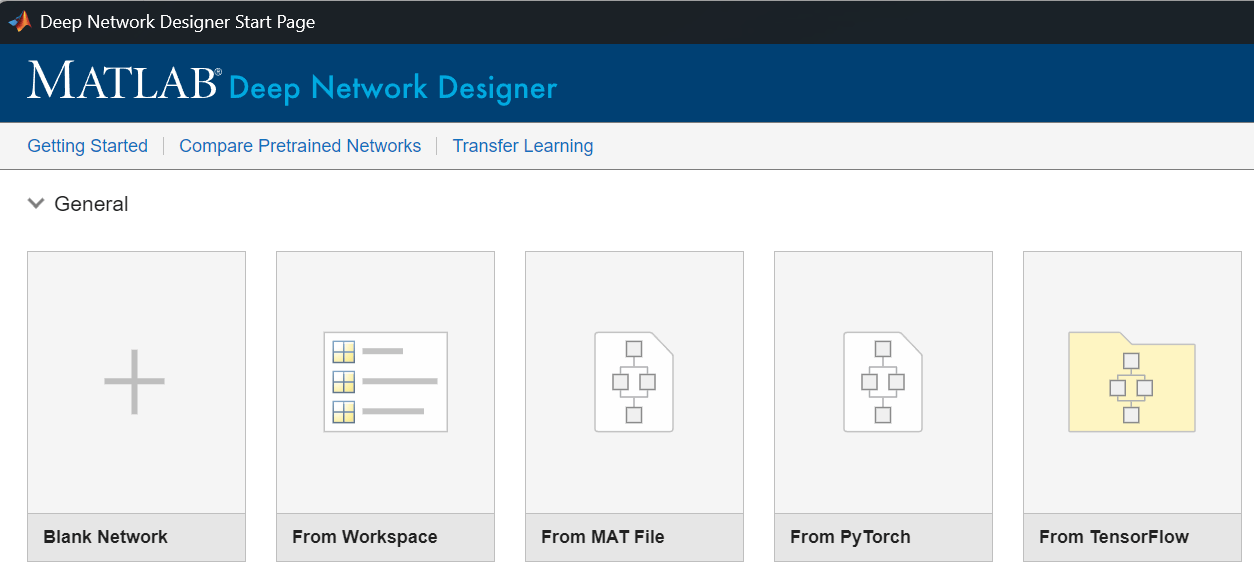Select the From MAT File label

(x=603, y=537)
